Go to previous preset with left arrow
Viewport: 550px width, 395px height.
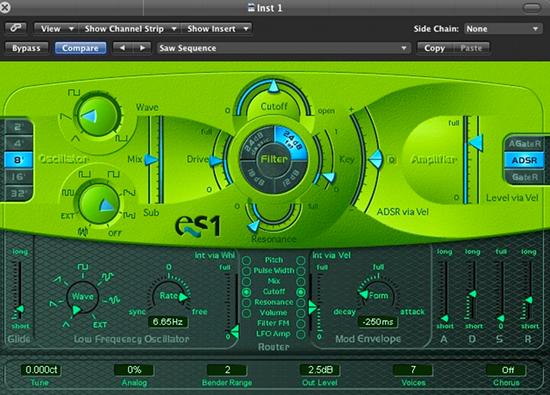pos(122,48)
